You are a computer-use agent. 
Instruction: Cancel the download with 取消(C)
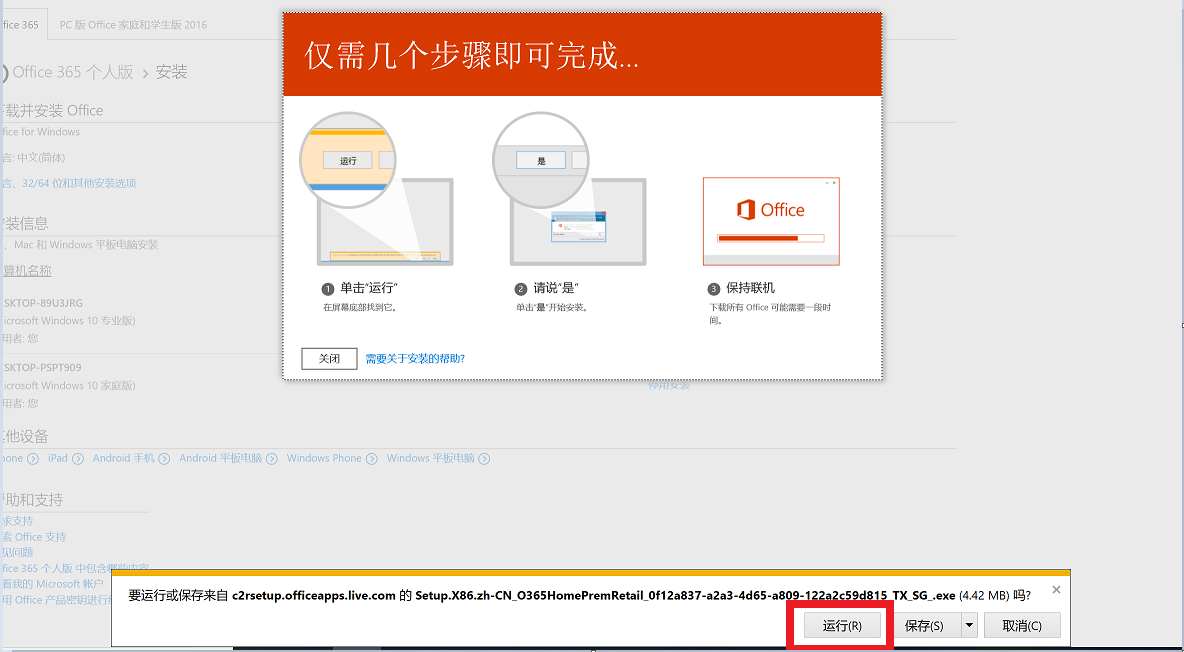(x=1022, y=625)
